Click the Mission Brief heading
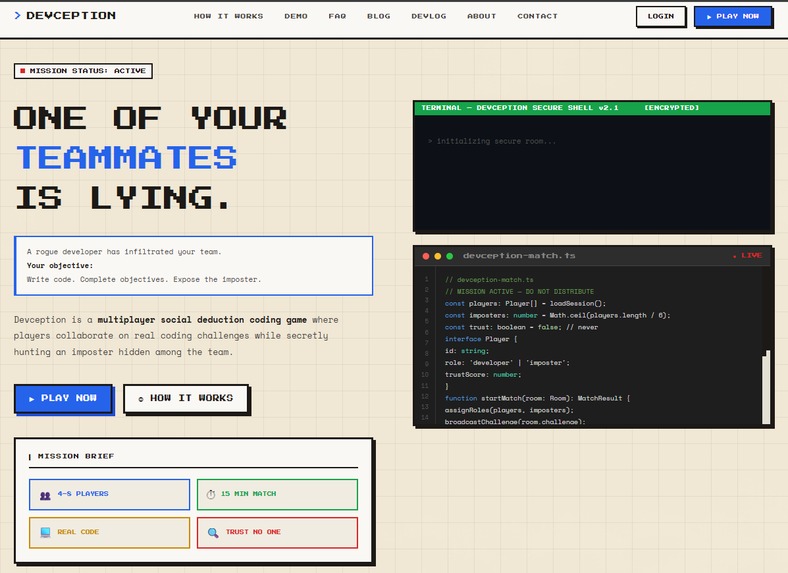 click(76, 456)
